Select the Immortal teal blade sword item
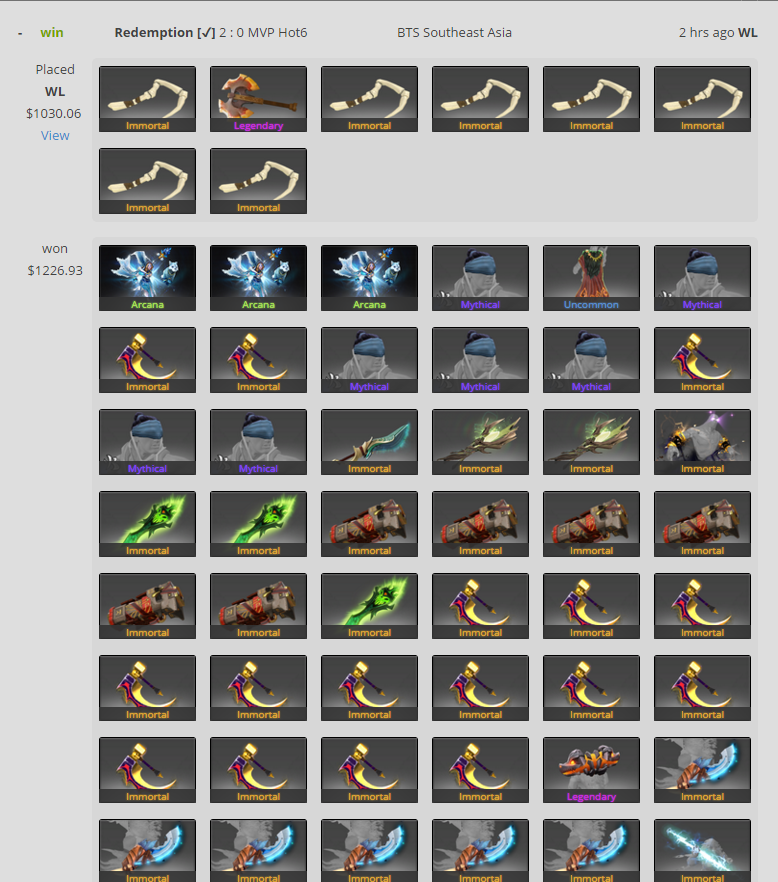 coord(370,442)
